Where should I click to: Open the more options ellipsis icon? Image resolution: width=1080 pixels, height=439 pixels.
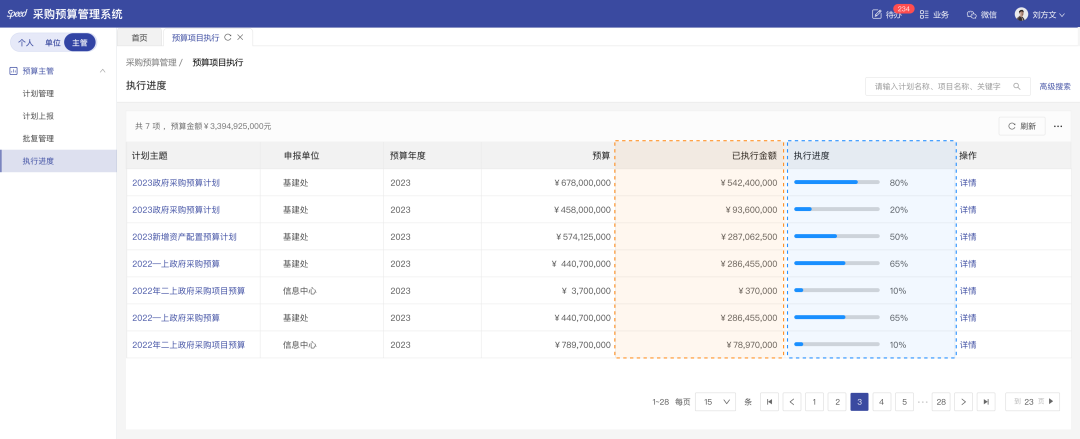[1058, 126]
